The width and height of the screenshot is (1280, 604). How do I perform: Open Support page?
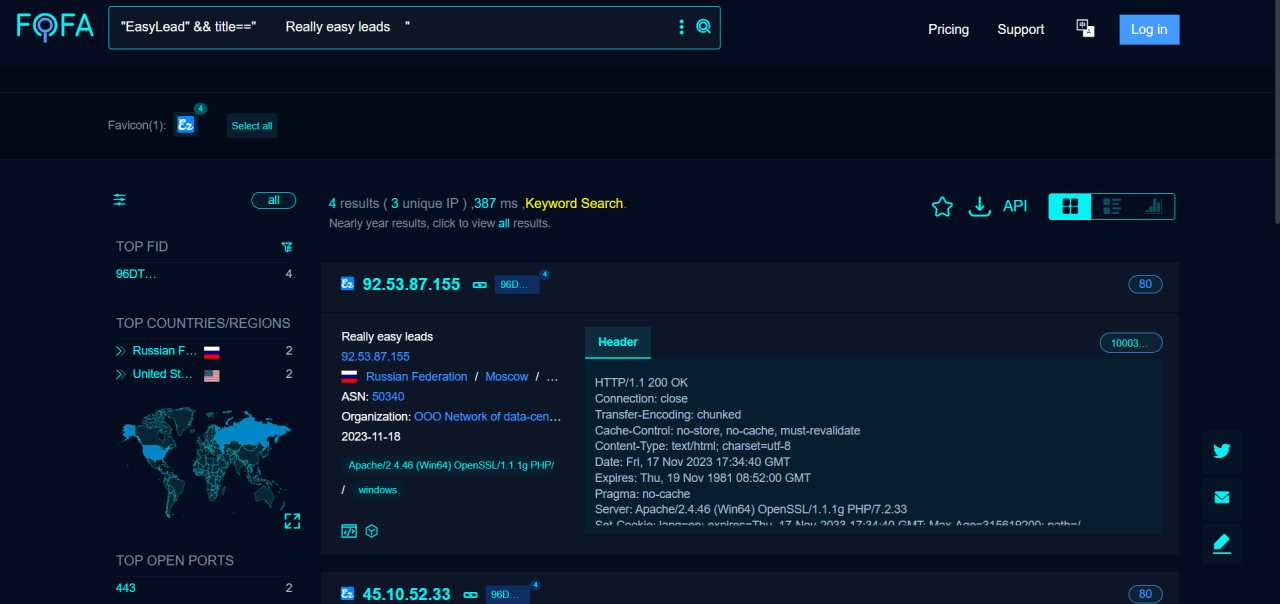(1021, 29)
